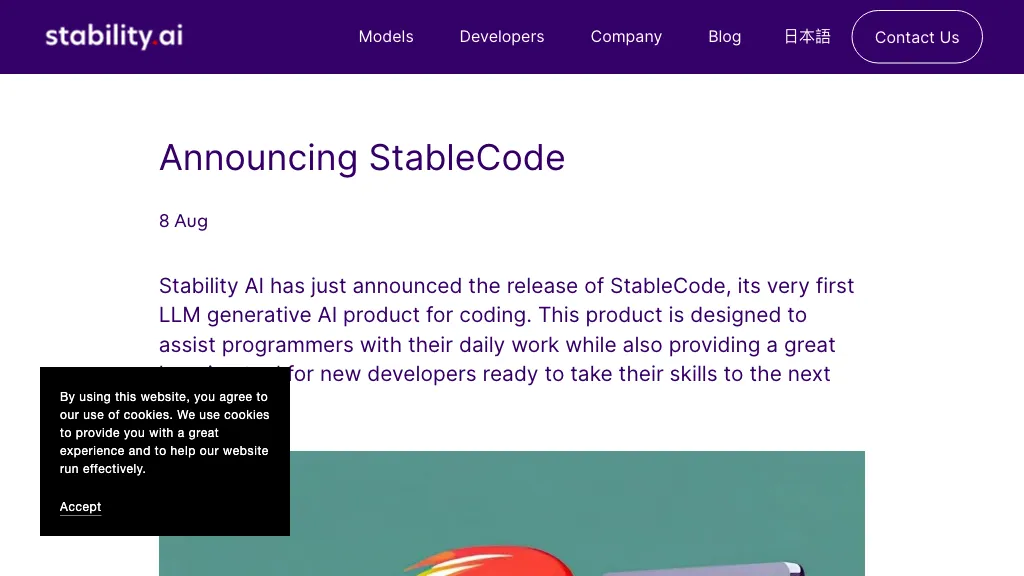Click the stability.ai logo
Image resolution: width=1024 pixels, height=576 pixels.
click(x=113, y=36)
